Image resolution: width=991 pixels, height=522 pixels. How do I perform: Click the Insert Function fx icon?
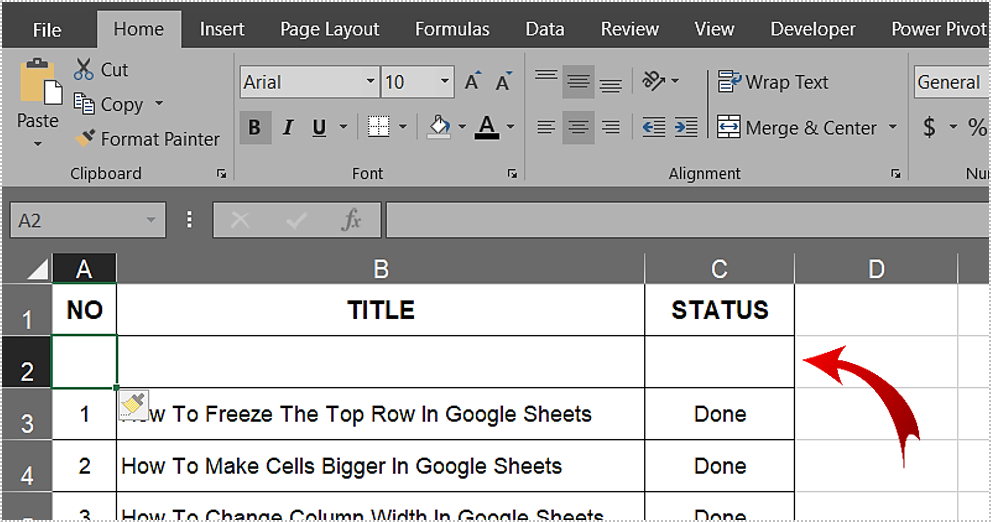click(x=351, y=220)
